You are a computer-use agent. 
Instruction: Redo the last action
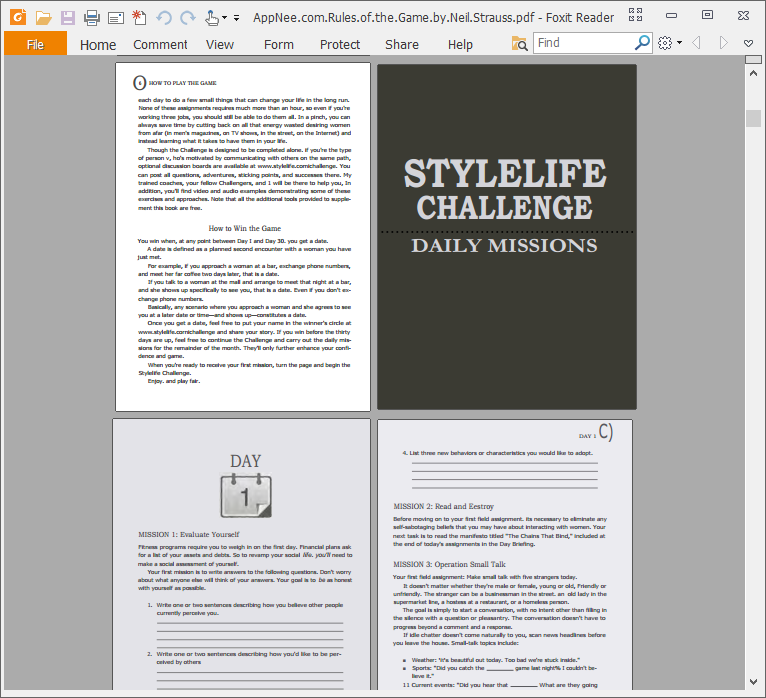coord(188,18)
